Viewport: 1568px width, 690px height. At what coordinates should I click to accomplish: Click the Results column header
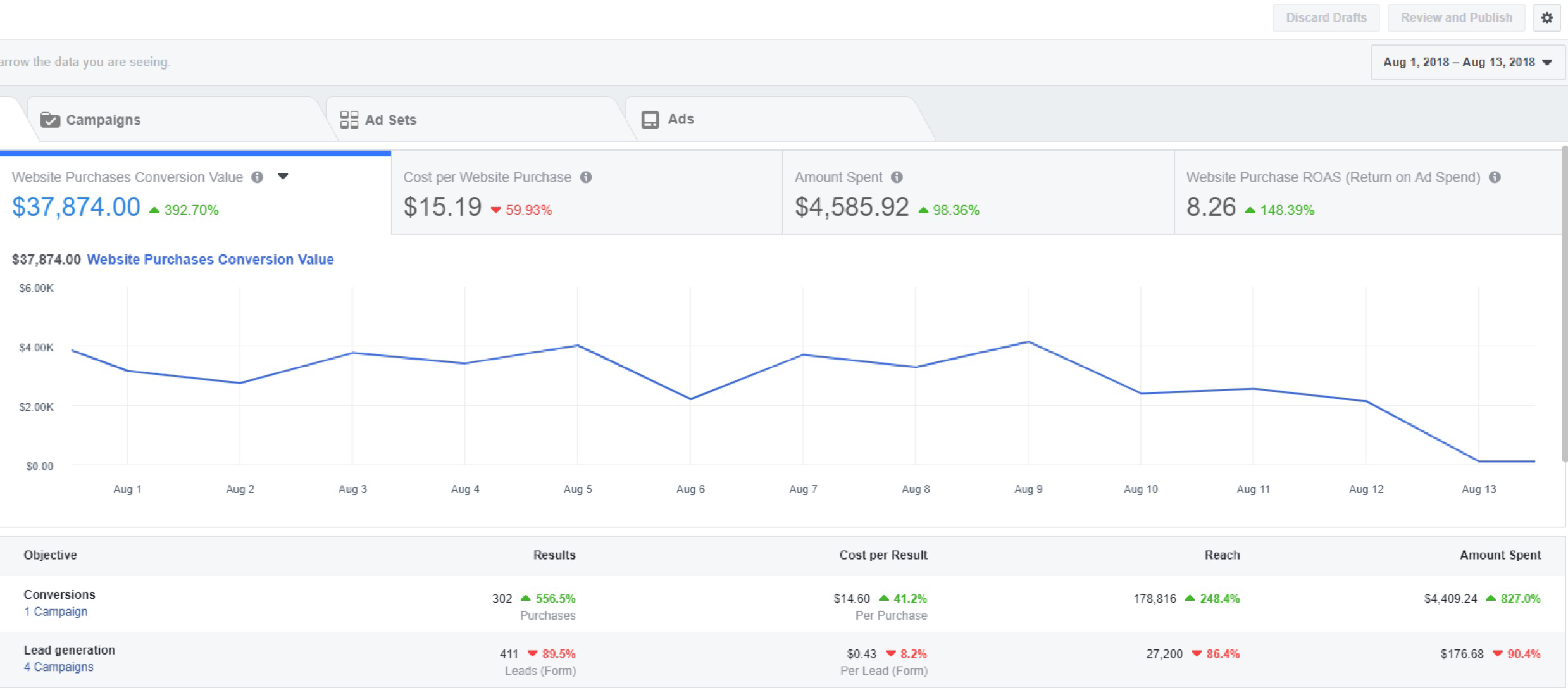(x=554, y=555)
